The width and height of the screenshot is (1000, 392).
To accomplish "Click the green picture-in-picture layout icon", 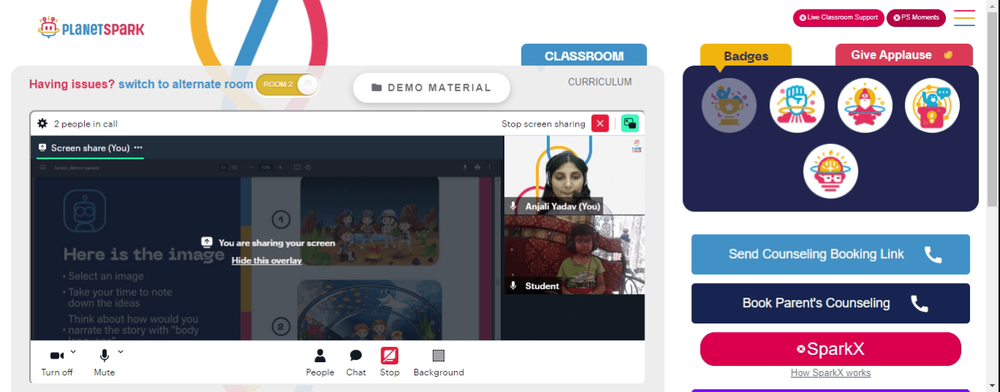I will [x=630, y=124].
